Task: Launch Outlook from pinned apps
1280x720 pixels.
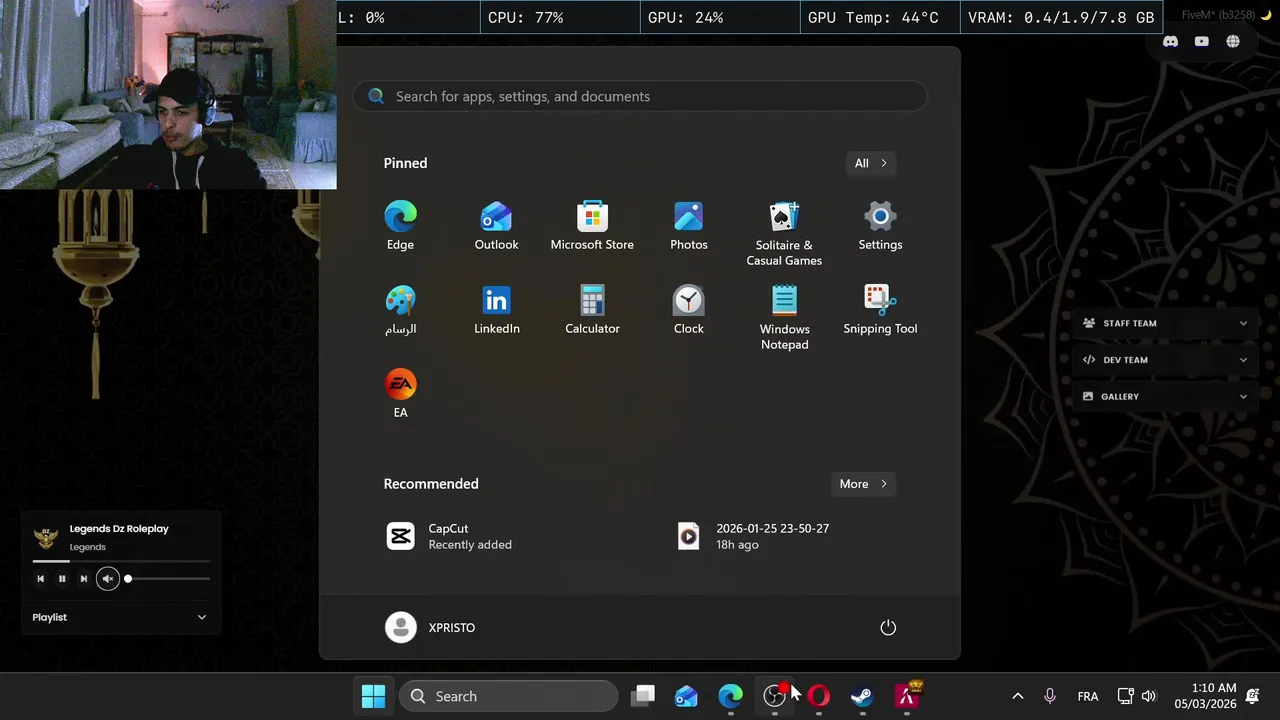Action: [496, 226]
